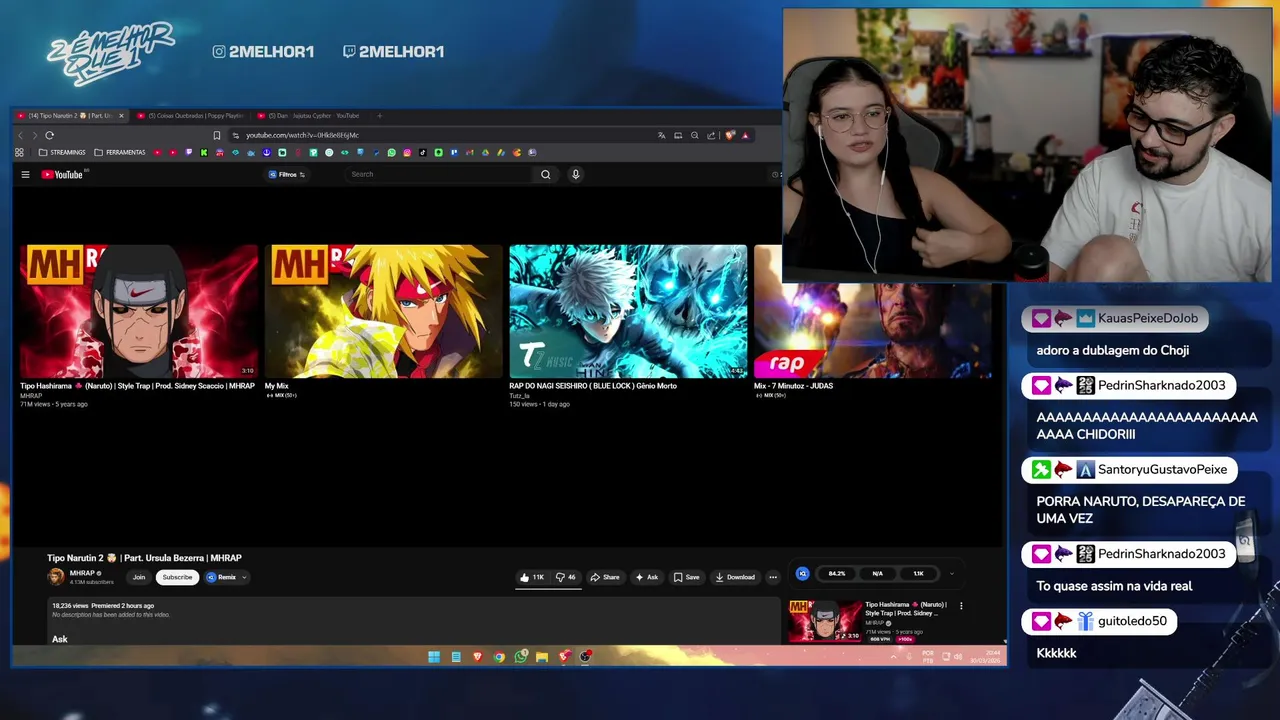Share the page via address bar share icon
The height and width of the screenshot is (720, 1280).
pos(710,135)
